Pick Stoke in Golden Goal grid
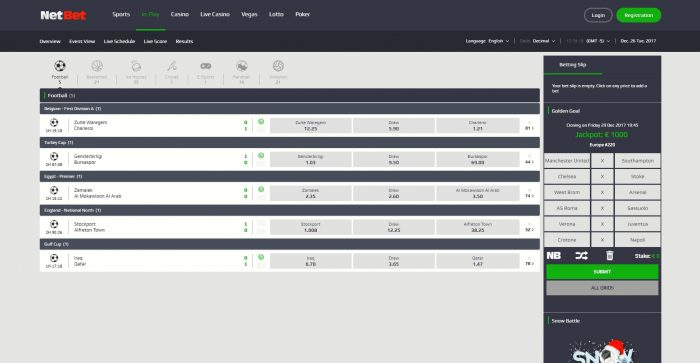 [638, 176]
